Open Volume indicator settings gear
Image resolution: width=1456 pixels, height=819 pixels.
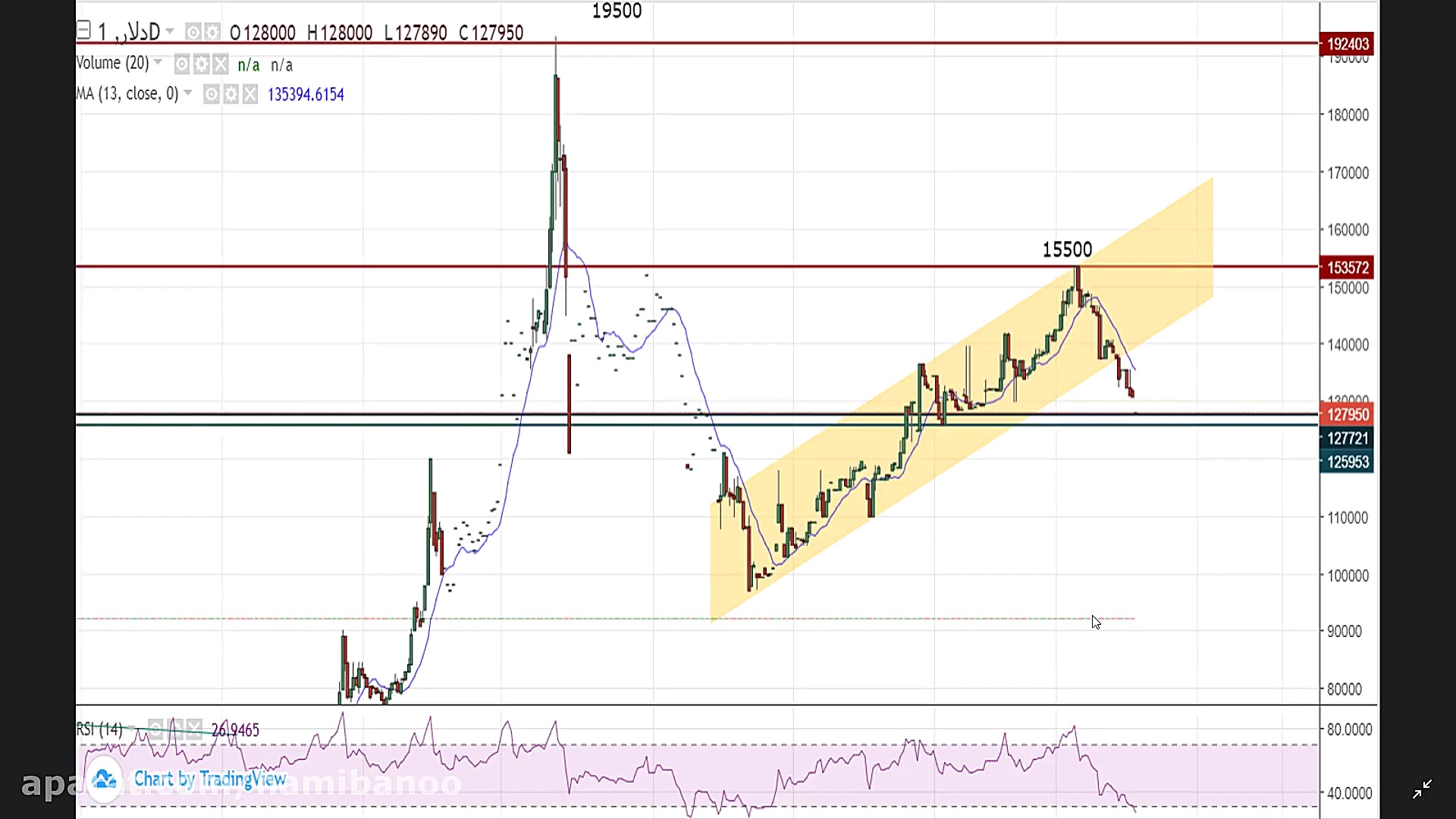click(201, 64)
